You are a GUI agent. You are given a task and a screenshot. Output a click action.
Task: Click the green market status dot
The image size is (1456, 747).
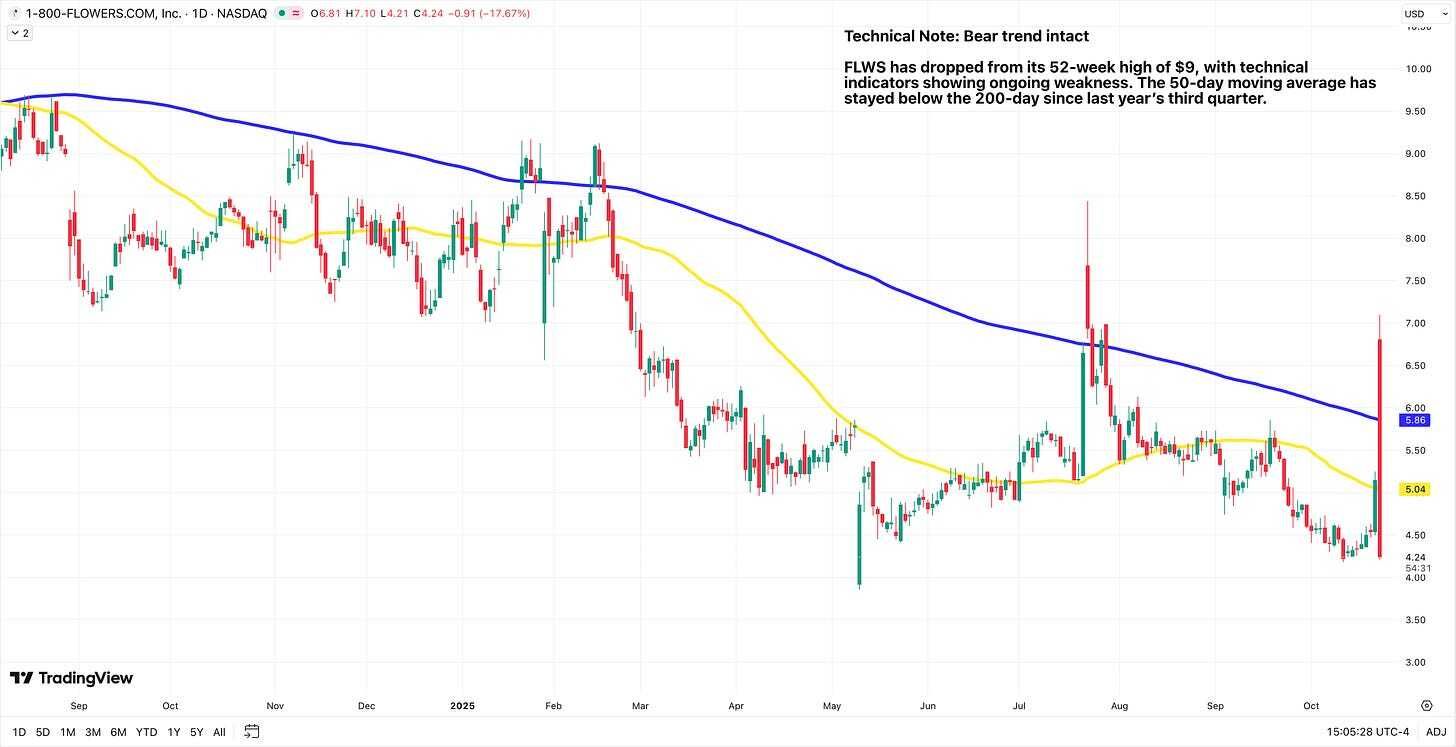(x=282, y=13)
